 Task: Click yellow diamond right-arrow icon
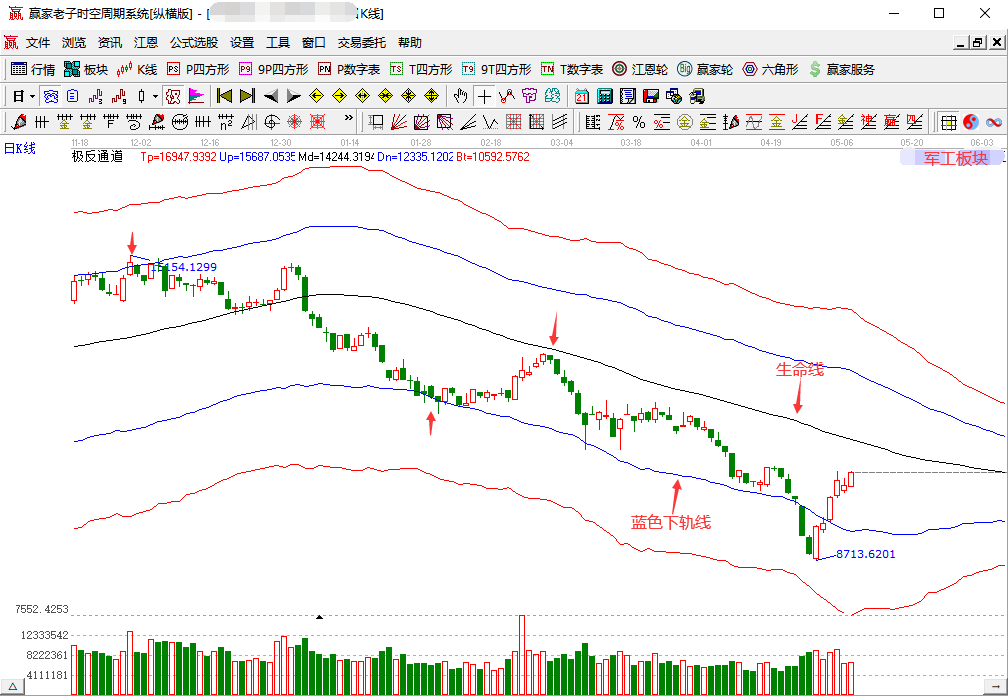(x=339, y=96)
